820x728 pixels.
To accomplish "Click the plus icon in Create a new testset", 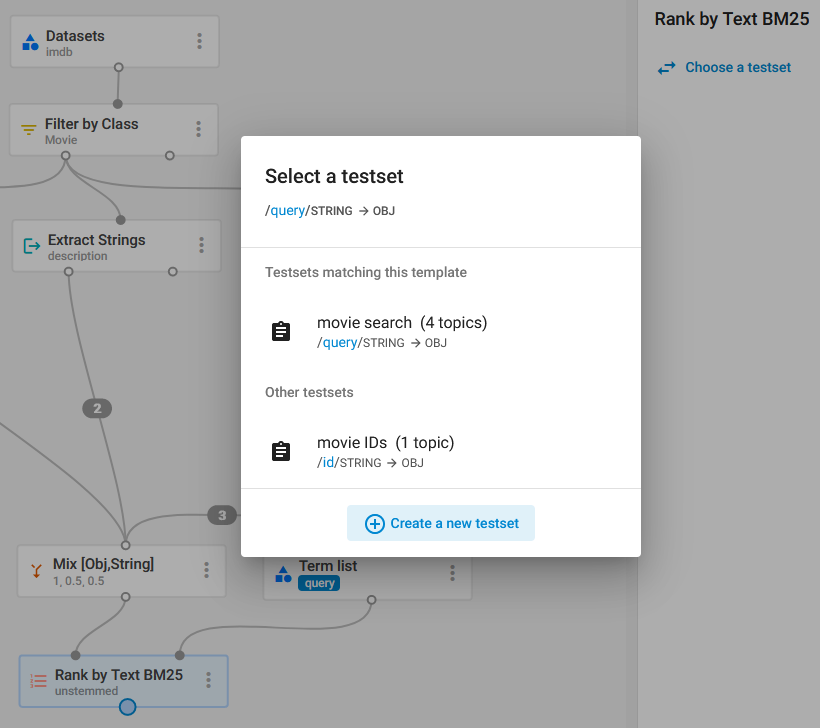I will [374, 524].
